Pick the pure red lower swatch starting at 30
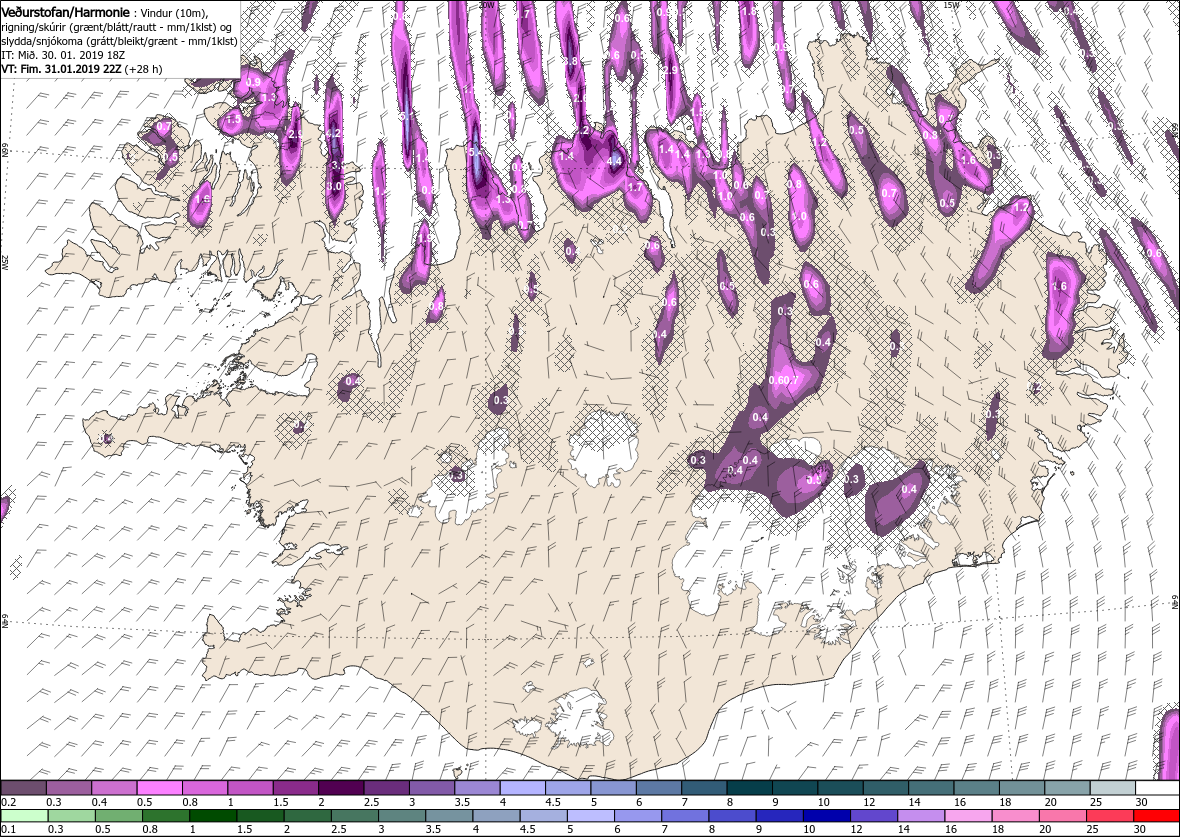The height and width of the screenshot is (837, 1180). (1157, 816)
